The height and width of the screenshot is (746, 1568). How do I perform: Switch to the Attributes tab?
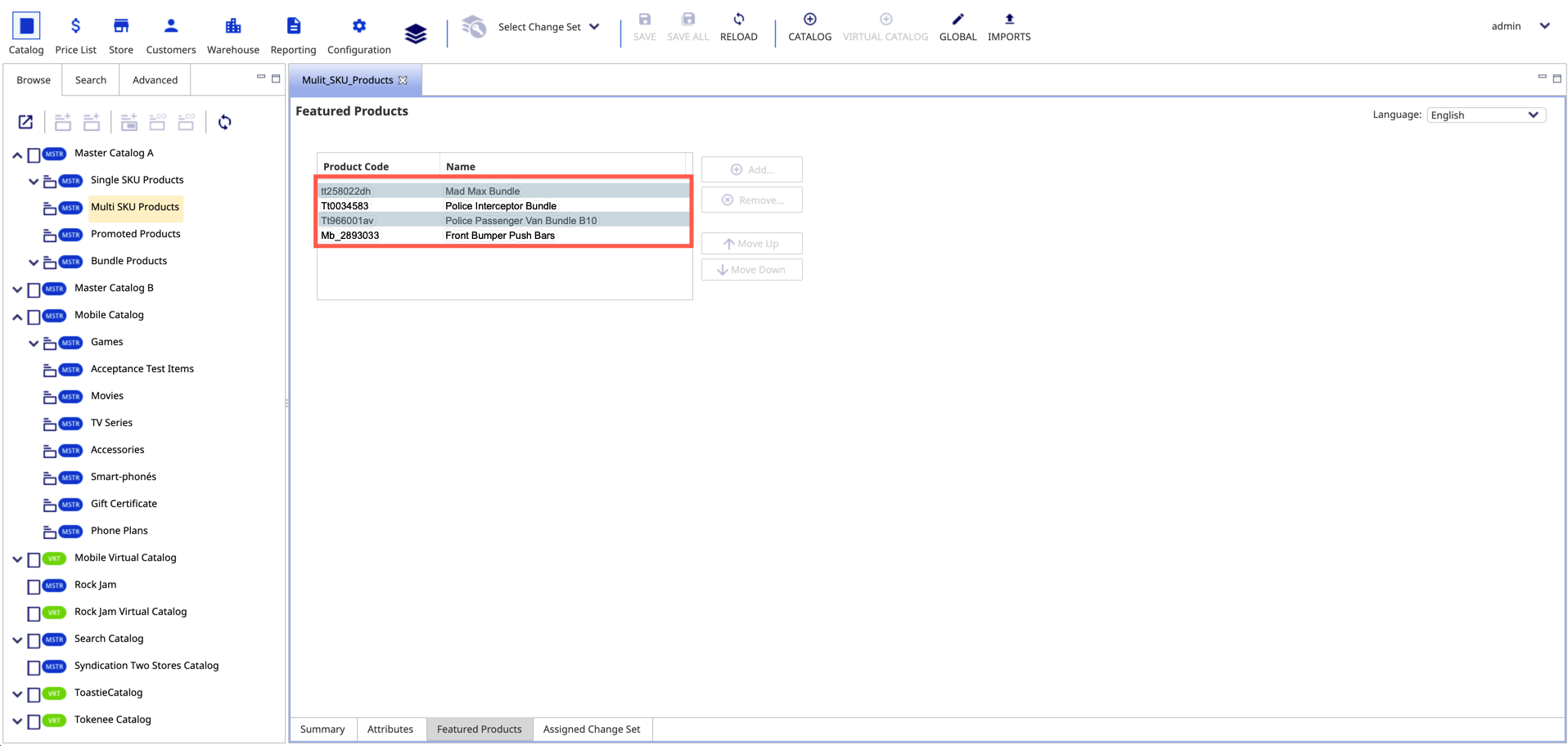tap(390, 729)
